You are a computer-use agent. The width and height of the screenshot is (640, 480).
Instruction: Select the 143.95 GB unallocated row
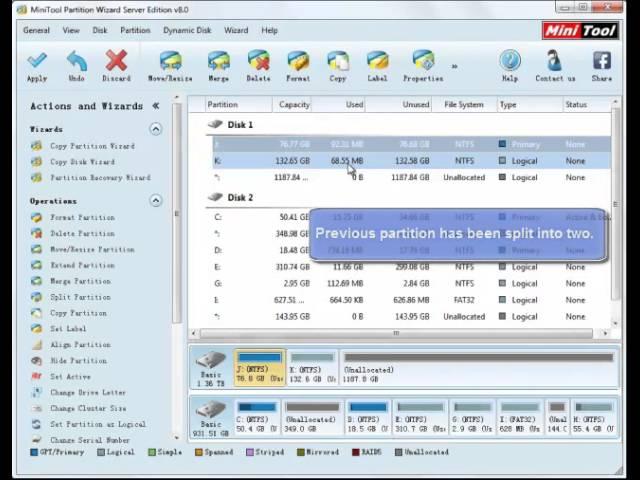411,316
